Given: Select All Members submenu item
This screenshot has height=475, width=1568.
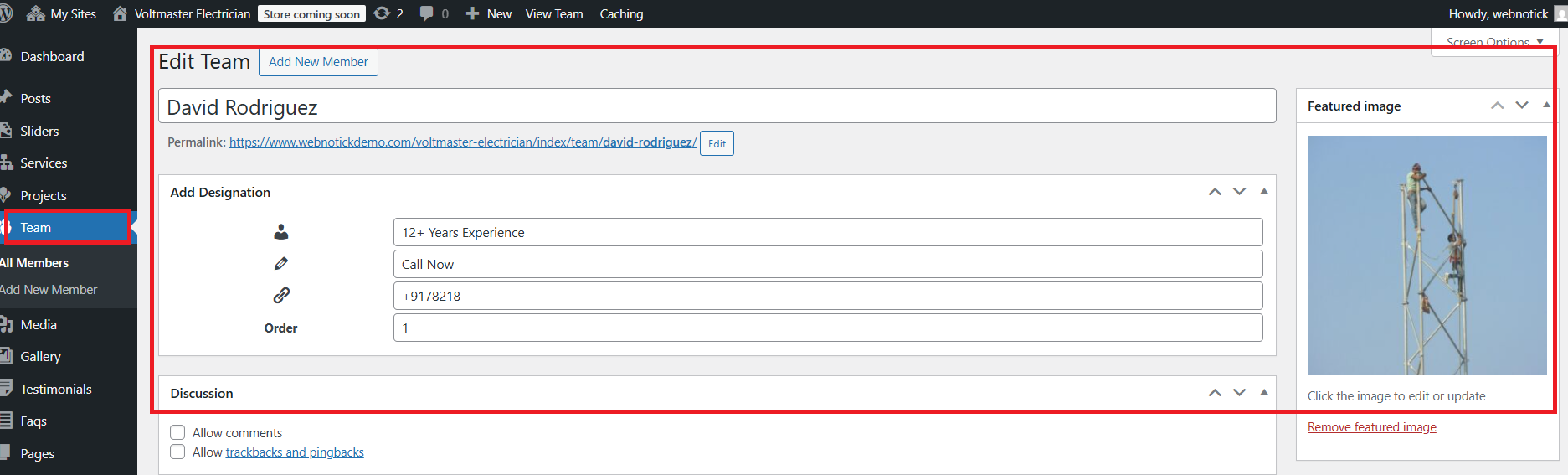Looking at the screenshot, I should point(34,262).
